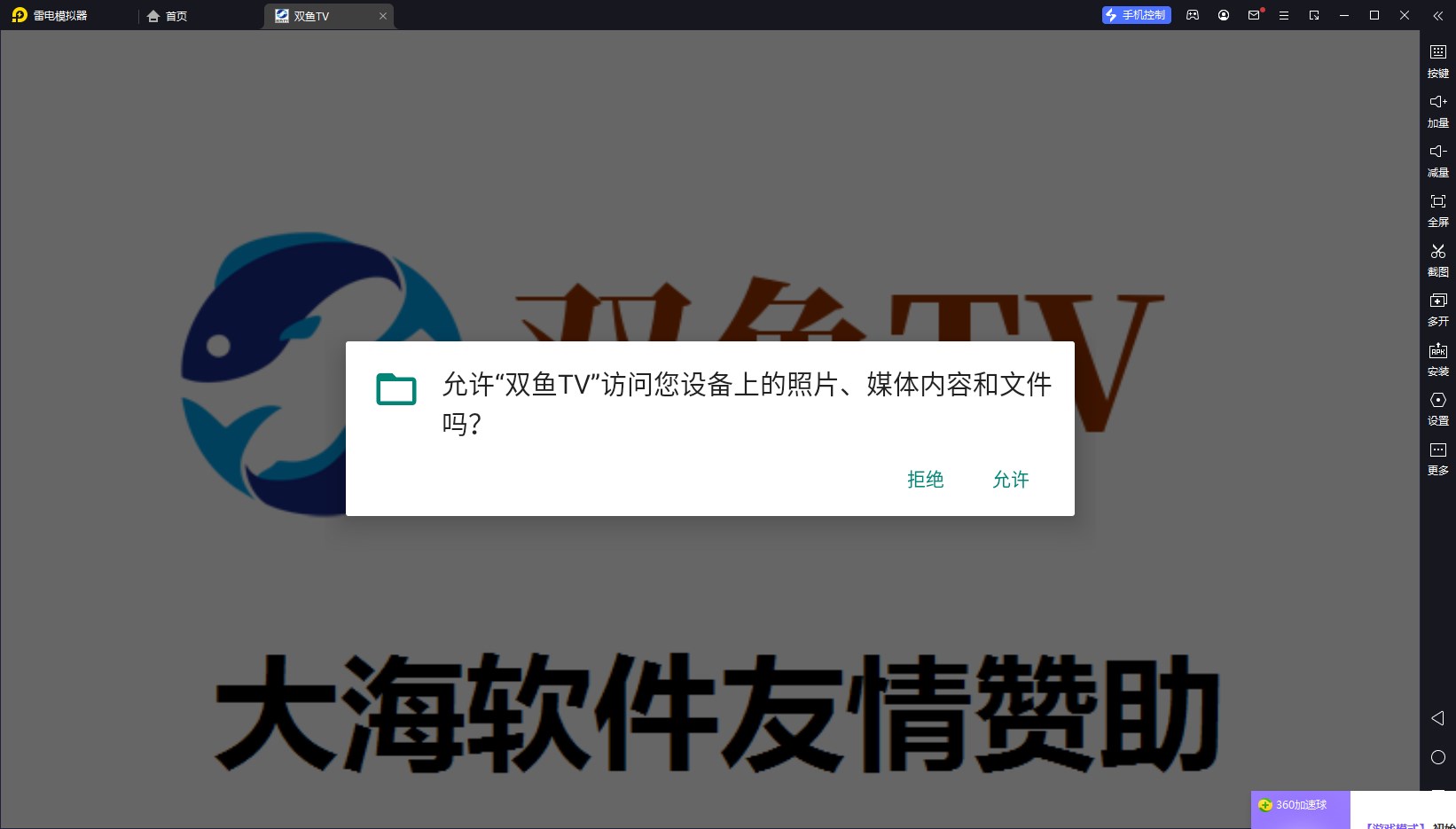
Task: Open the multi-instance manager (多开)
Action: (x=1438, y=309)
